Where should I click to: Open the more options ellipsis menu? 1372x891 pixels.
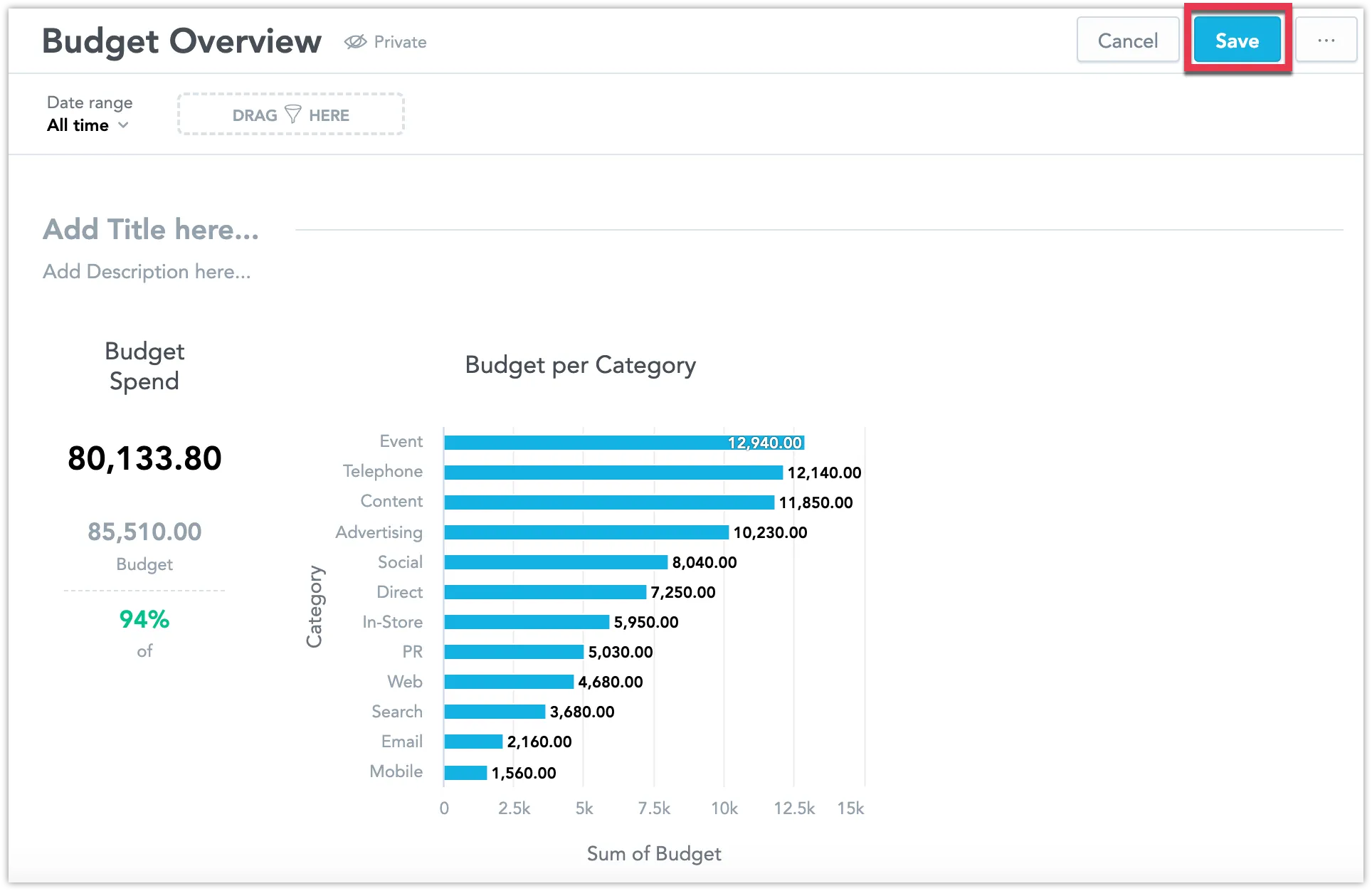pos(1325,41)
